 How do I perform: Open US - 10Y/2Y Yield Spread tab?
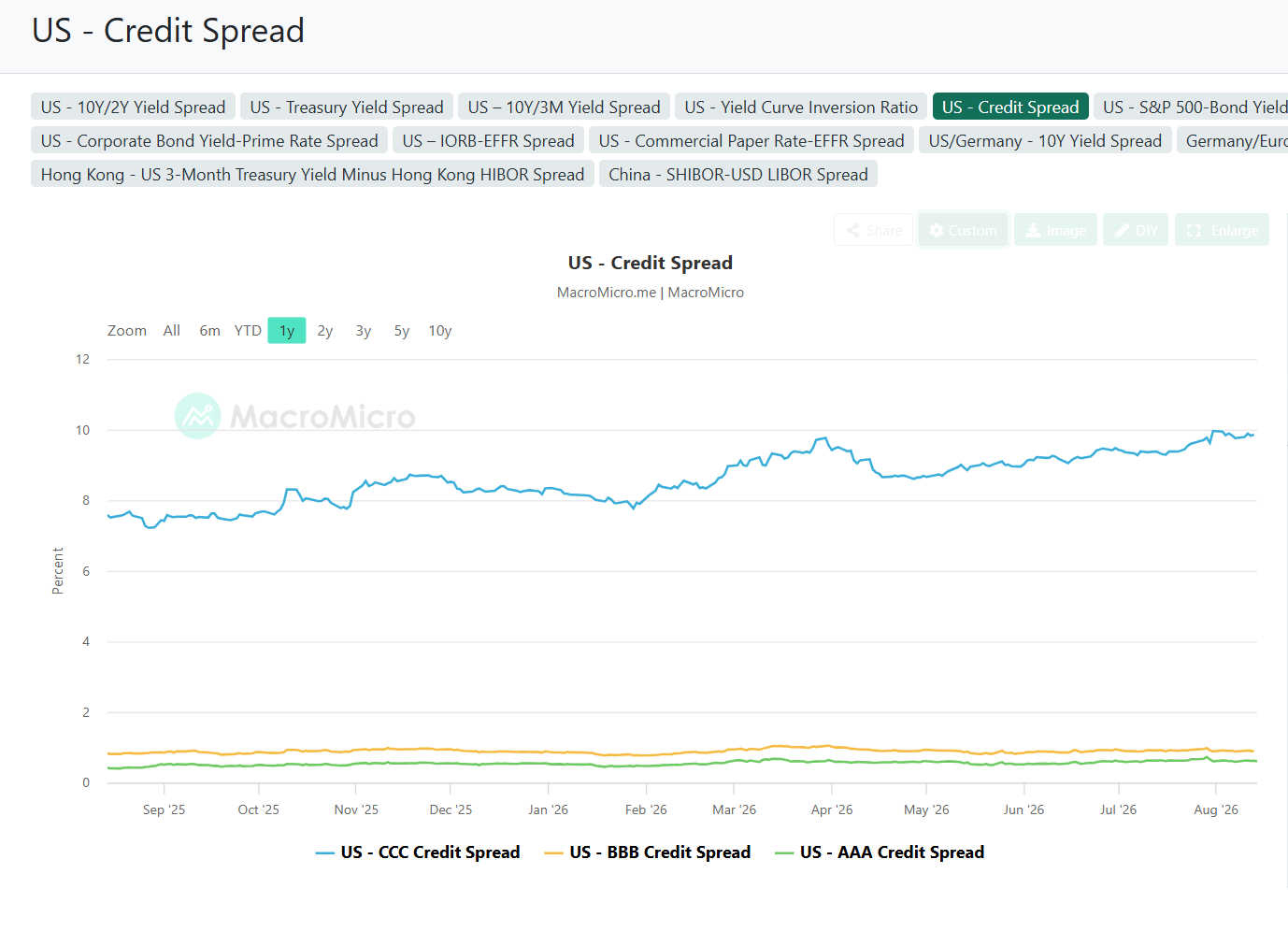pyautogui.click(x=133, y=107)
